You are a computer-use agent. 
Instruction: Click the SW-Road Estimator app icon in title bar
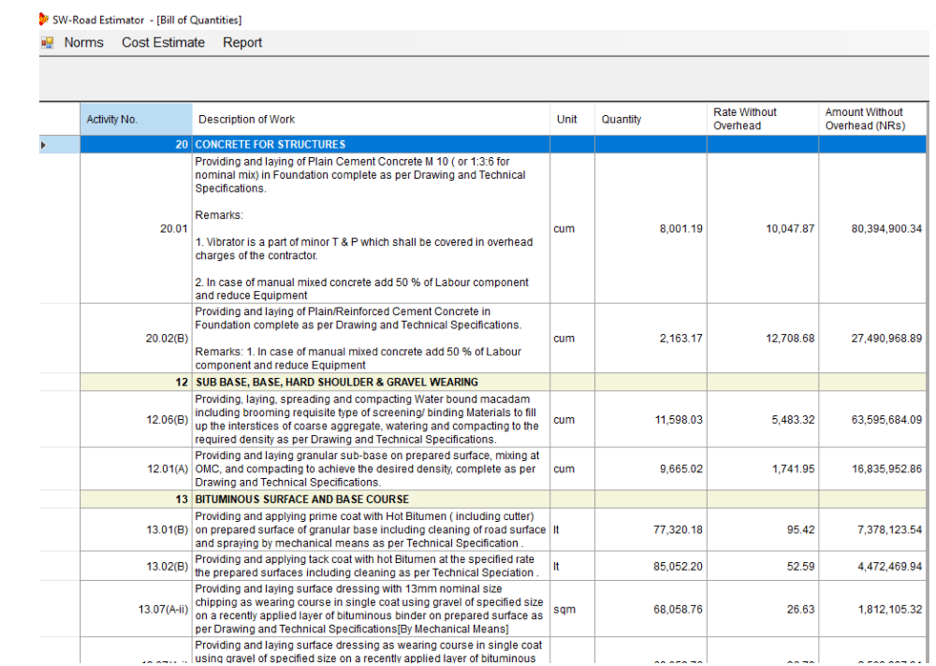(42, 19)
